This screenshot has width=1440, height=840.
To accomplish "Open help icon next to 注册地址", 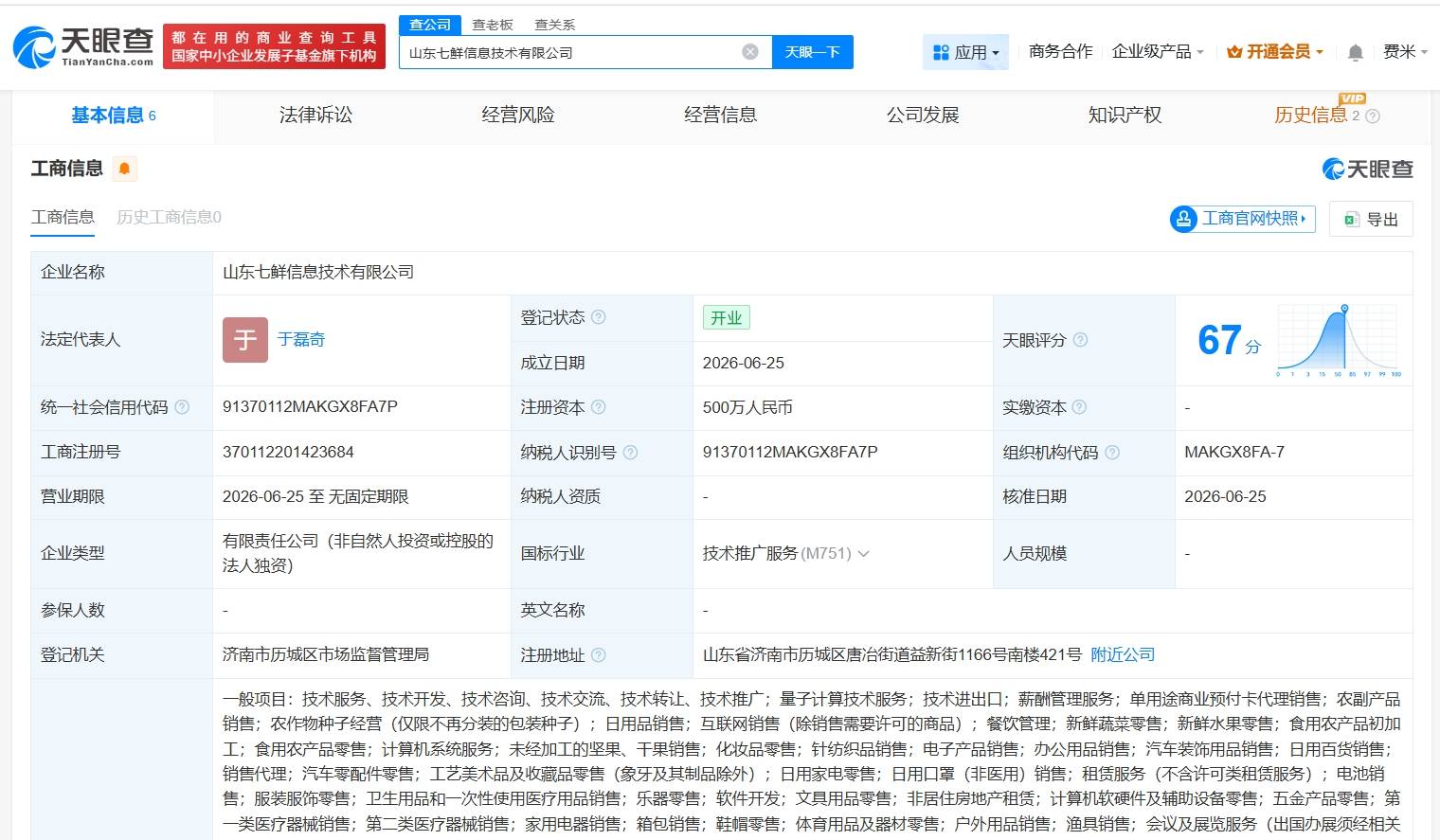I will click(599, 654).
